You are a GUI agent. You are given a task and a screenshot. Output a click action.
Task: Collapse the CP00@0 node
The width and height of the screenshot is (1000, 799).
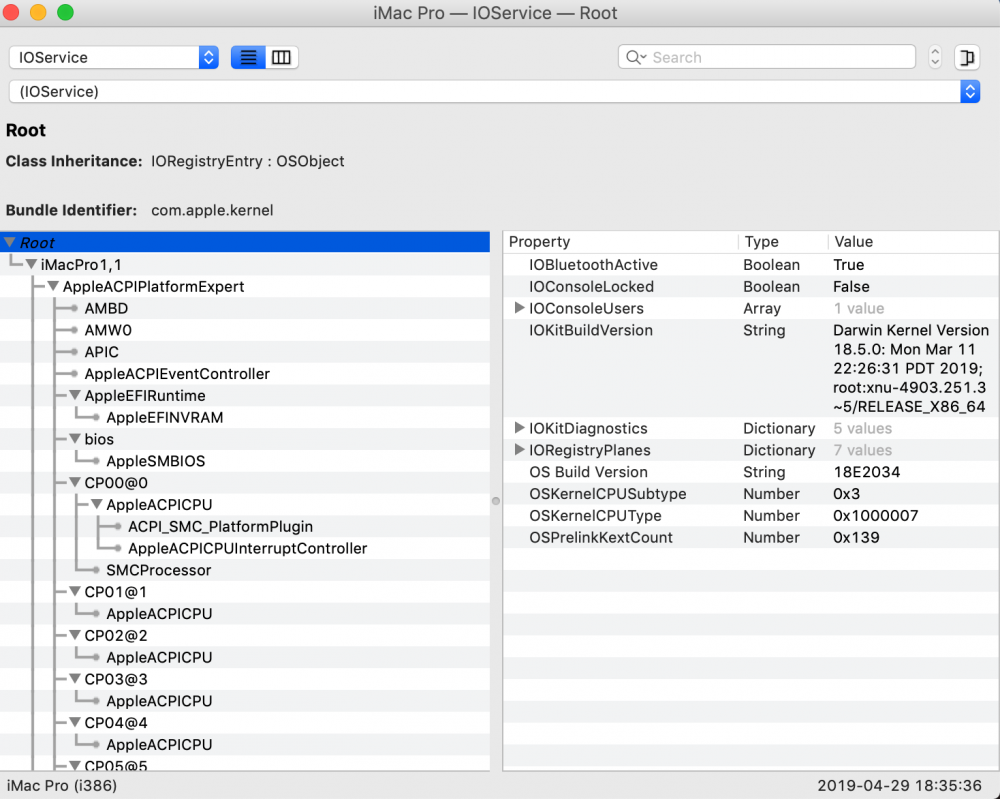tap(75, 483)
